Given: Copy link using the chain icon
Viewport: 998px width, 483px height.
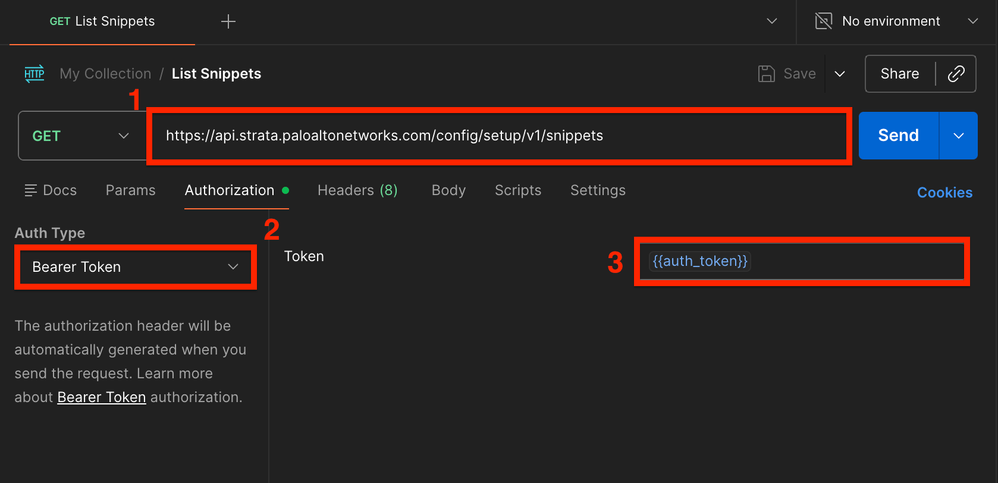Looking at the screenshot, I should coord(956,74).
